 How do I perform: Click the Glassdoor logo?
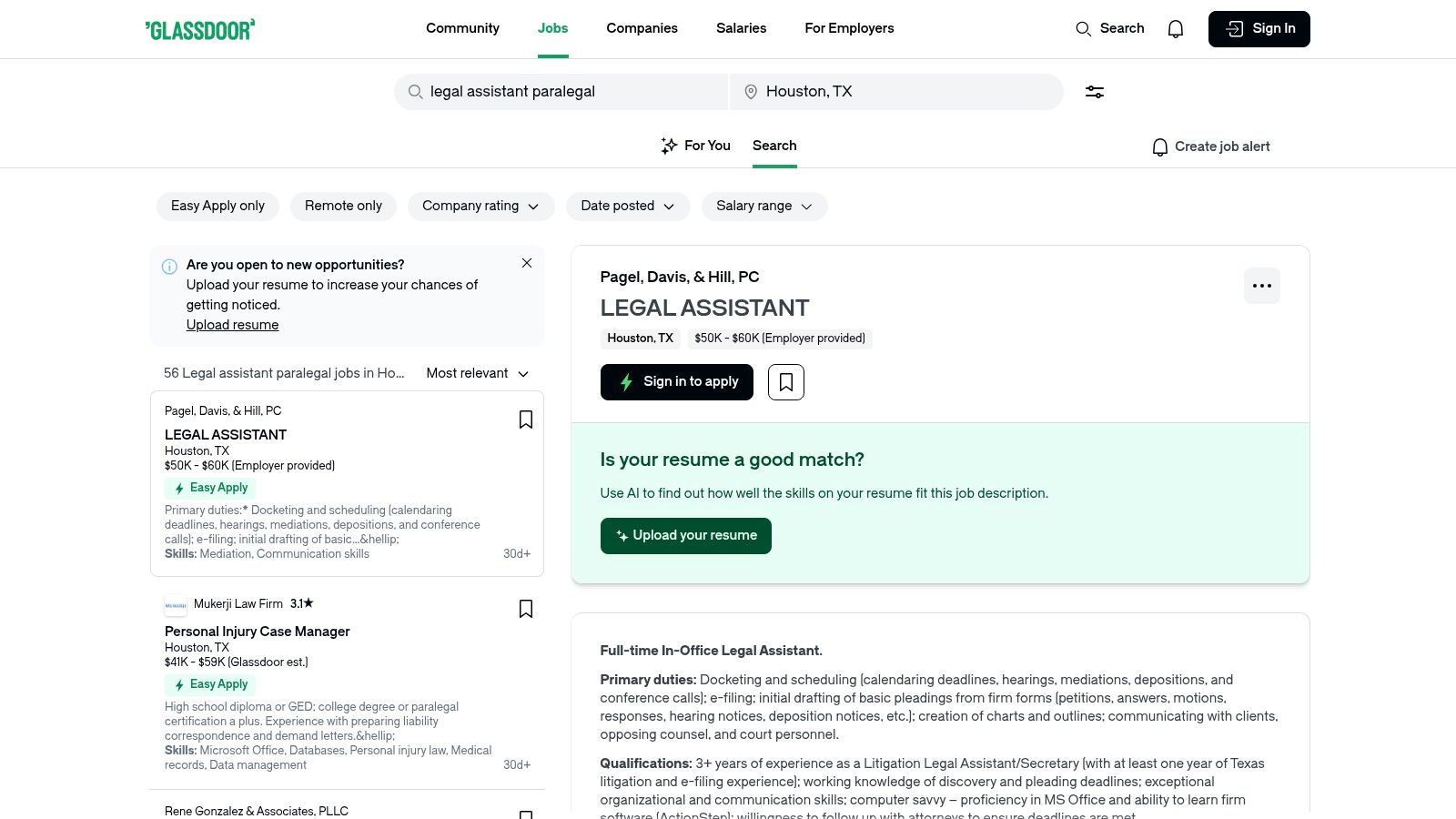199,28
